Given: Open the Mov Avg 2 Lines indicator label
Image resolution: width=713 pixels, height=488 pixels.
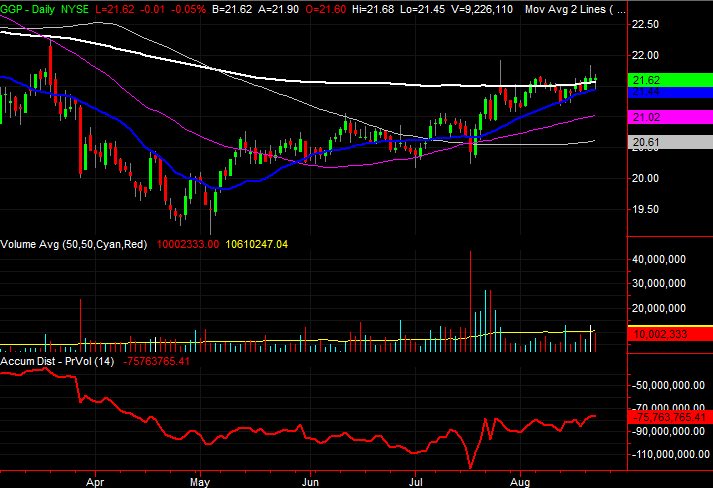Looking at the screenshot, I should tap(575, 9).
